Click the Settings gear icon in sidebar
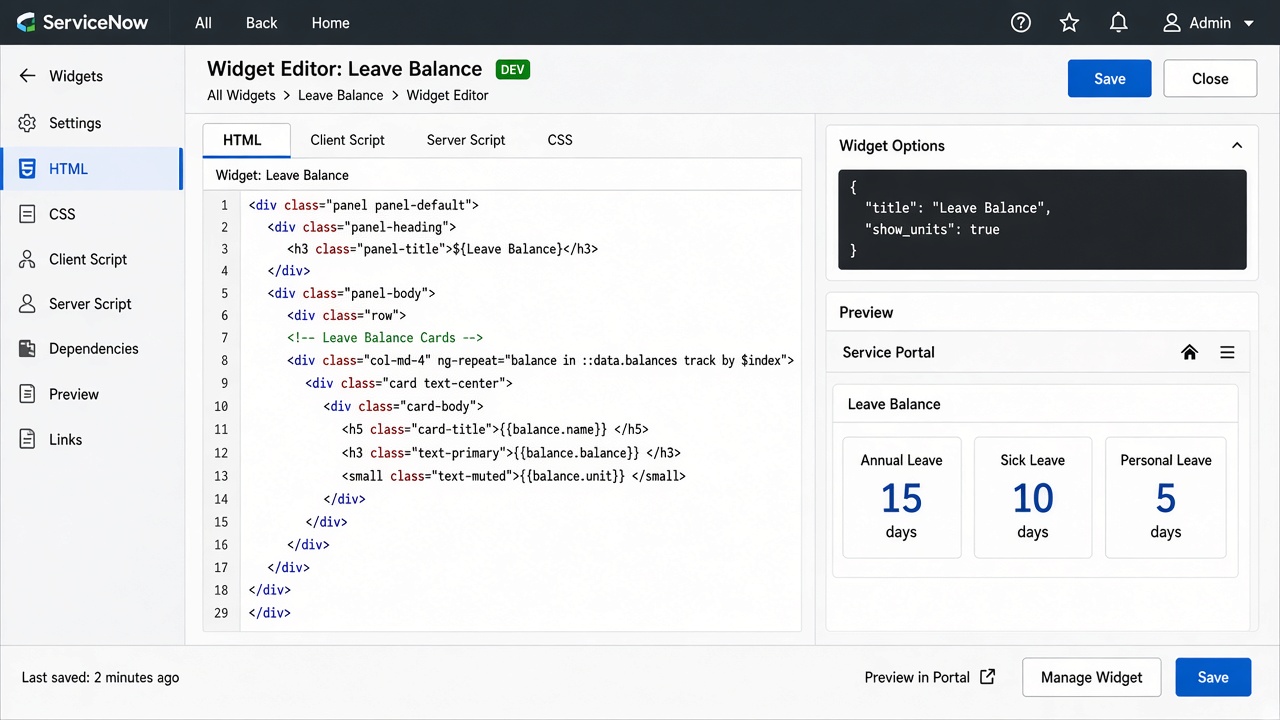Viewport: 1280px width, 720px height. (x=28, y=123)
